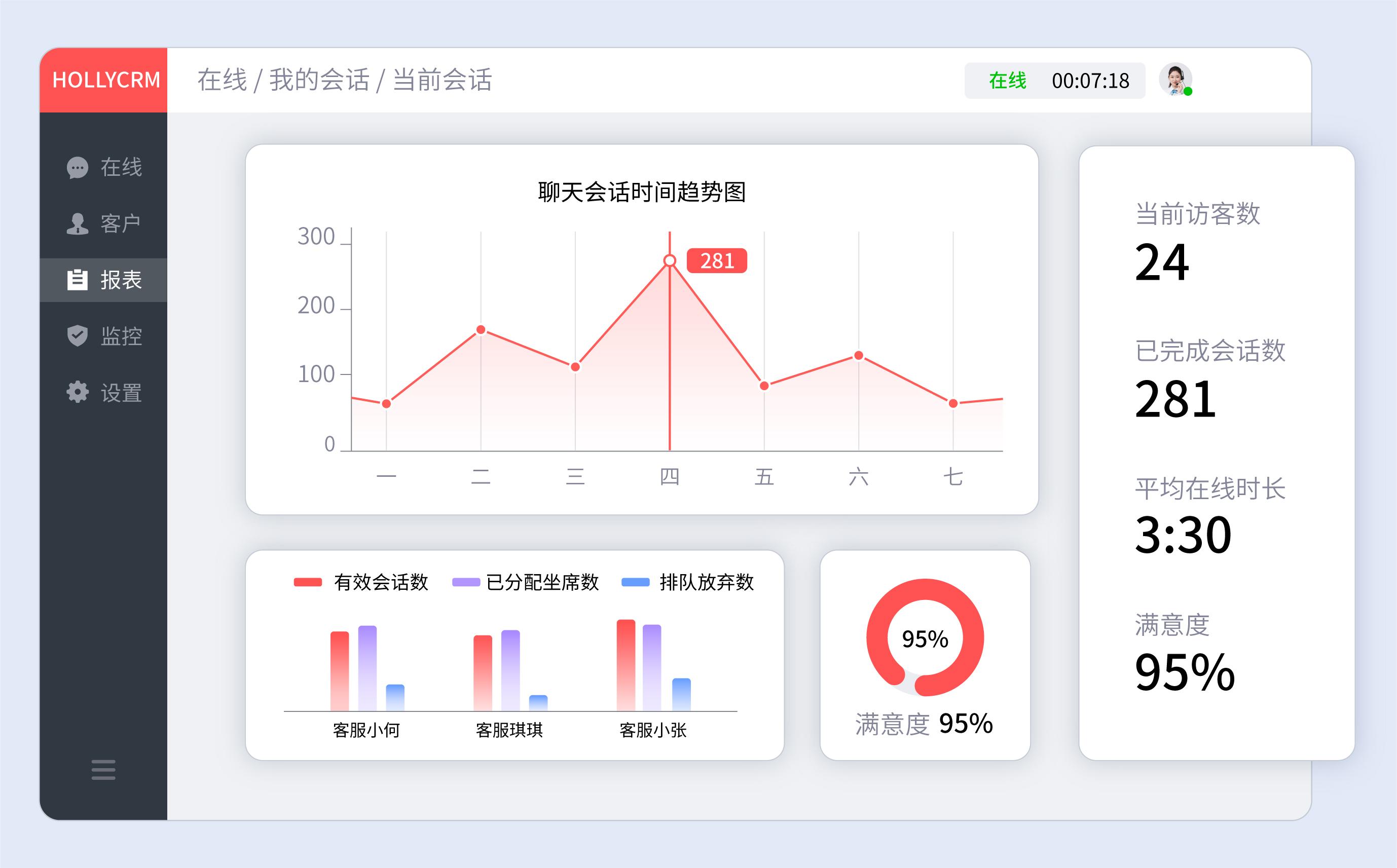Click 当前会话 in the breadcrumb

coord(442,80)
